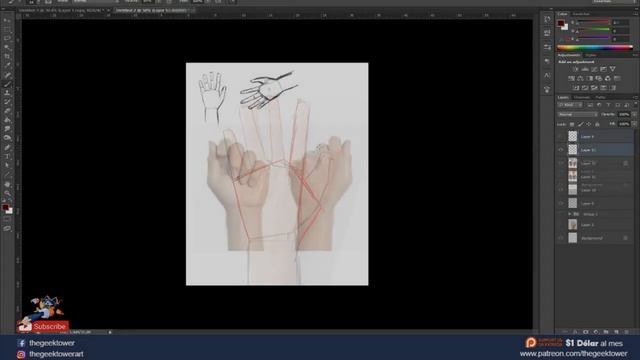
Task: Switch to the Swatches tab
Action: tap(581, 14)
